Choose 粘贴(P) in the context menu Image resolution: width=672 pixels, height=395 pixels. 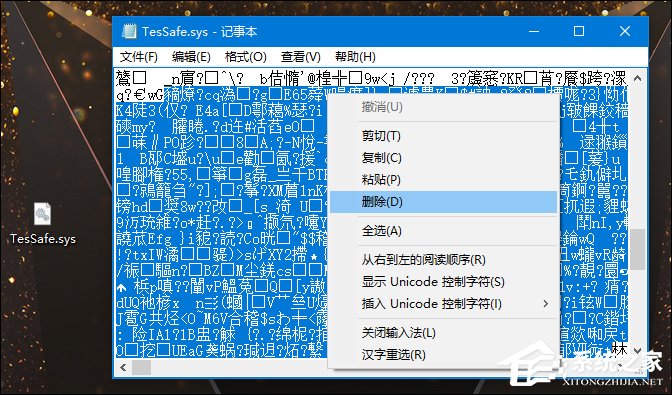[x=444, y=180]
